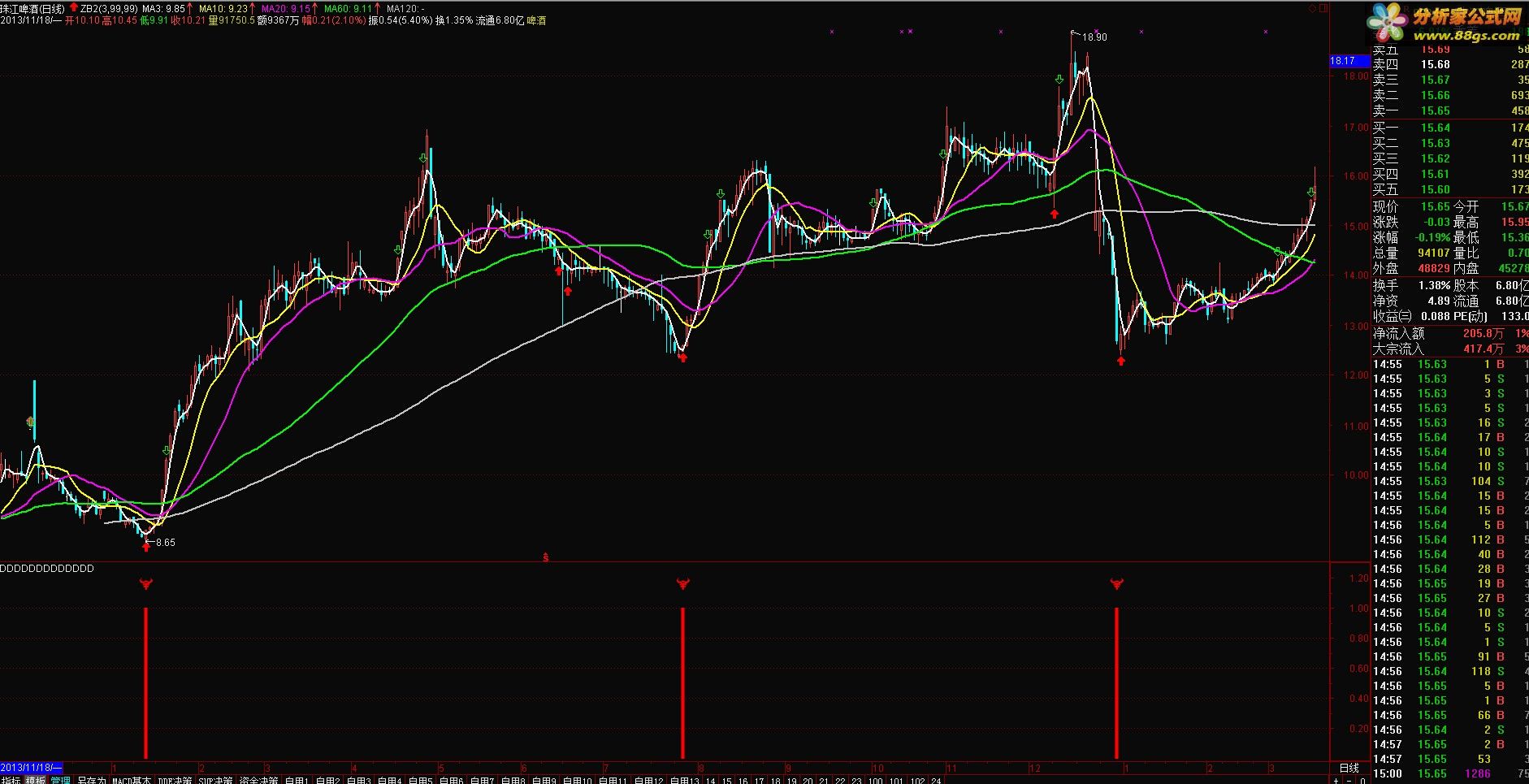Click the red signal bar under rightmost bull
This screenshot has width=1529, height=784.
coord(1116,682)
